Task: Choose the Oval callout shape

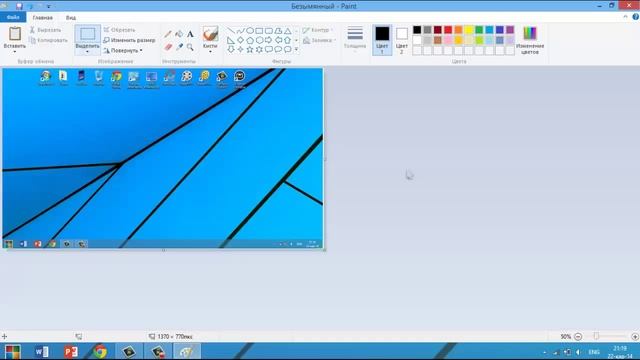Action: pos(278,49)
